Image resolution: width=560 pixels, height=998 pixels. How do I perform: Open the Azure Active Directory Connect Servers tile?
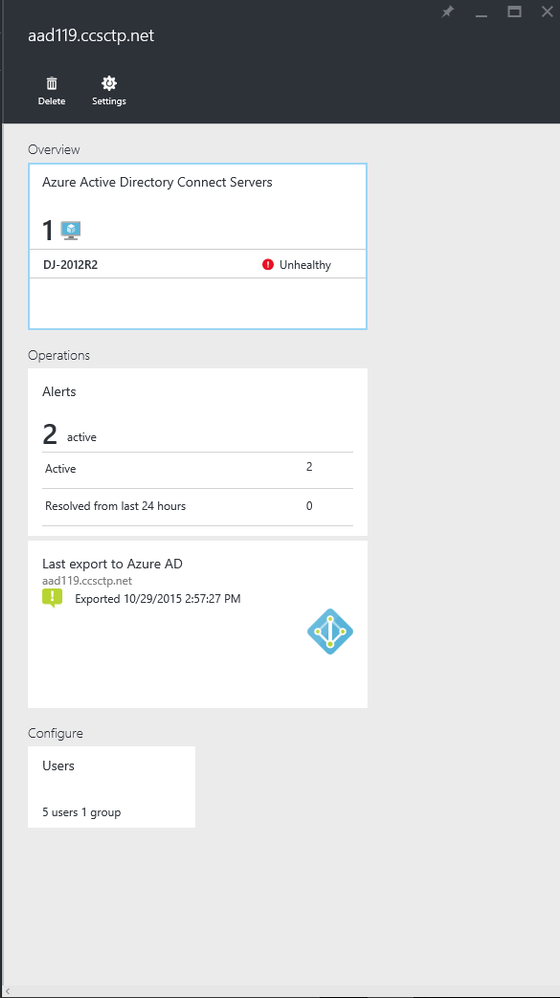[197, 246]
